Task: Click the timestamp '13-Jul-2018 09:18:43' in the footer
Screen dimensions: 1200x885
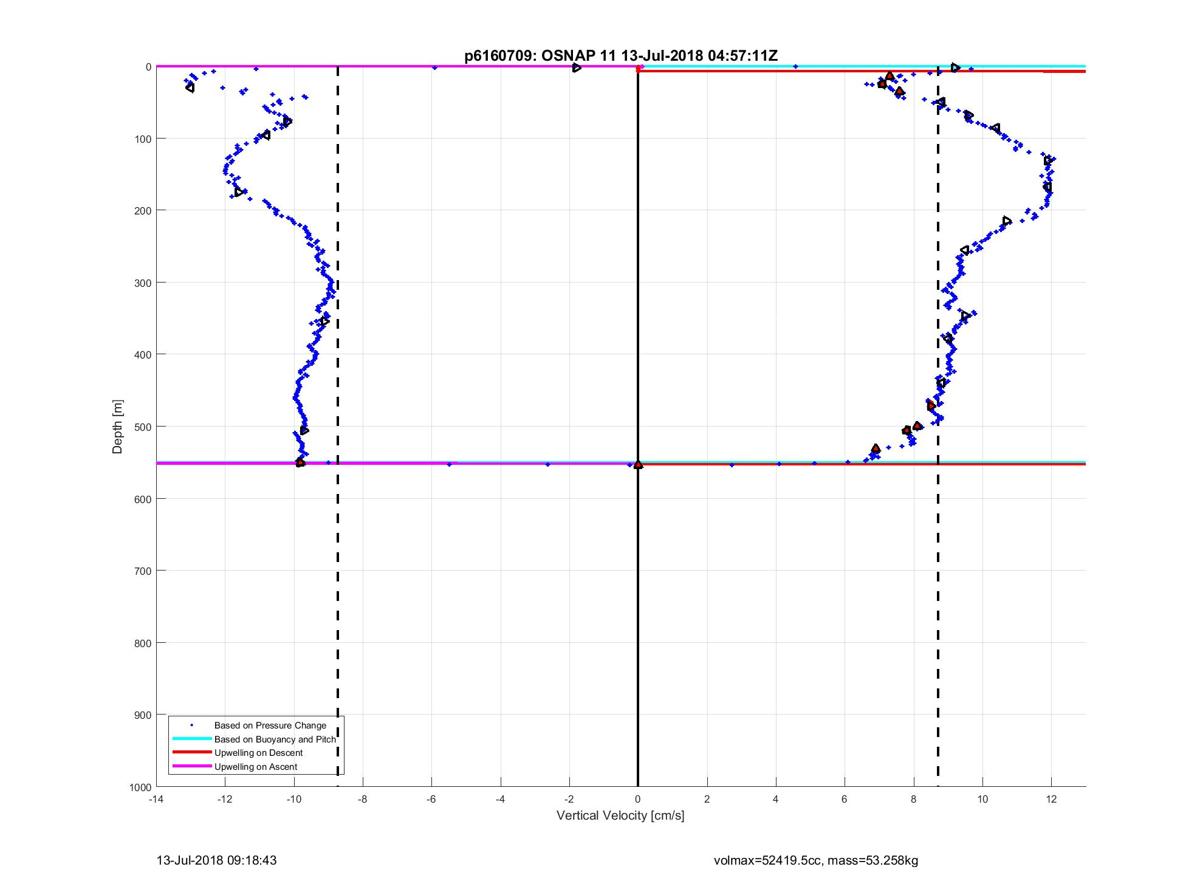Action: 217,859
